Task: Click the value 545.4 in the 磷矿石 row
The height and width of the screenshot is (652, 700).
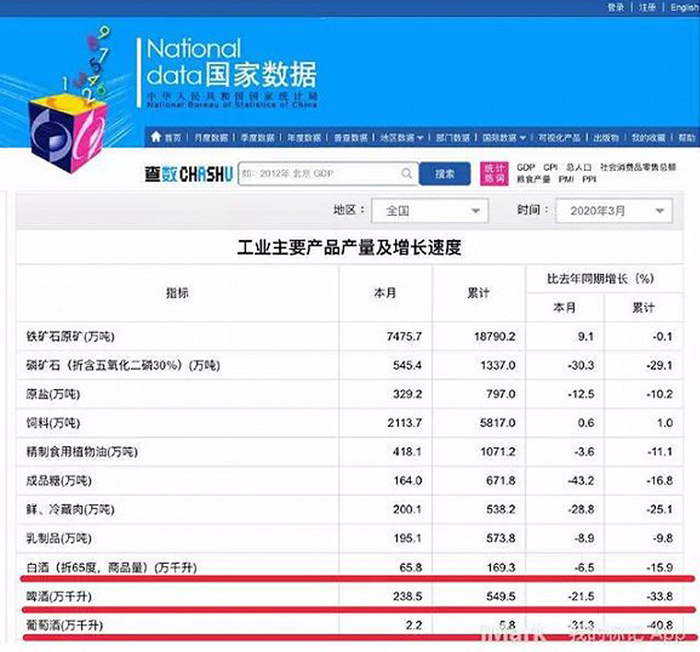Action: click(x=407, y=365)
